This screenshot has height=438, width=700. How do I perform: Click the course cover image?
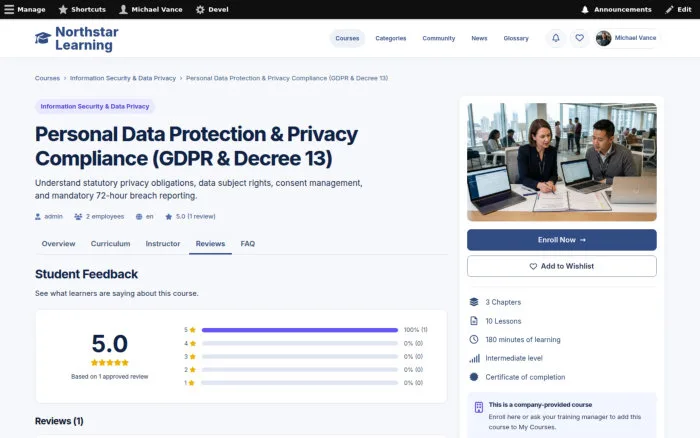pos(562,162)
